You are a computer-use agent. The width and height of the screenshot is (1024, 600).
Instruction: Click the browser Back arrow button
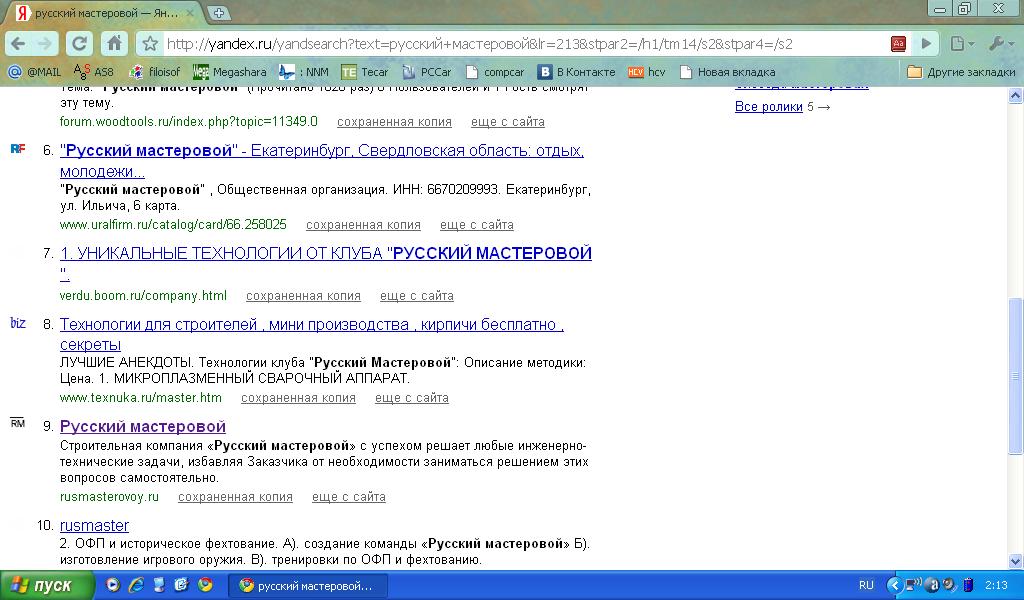[18, 44]
